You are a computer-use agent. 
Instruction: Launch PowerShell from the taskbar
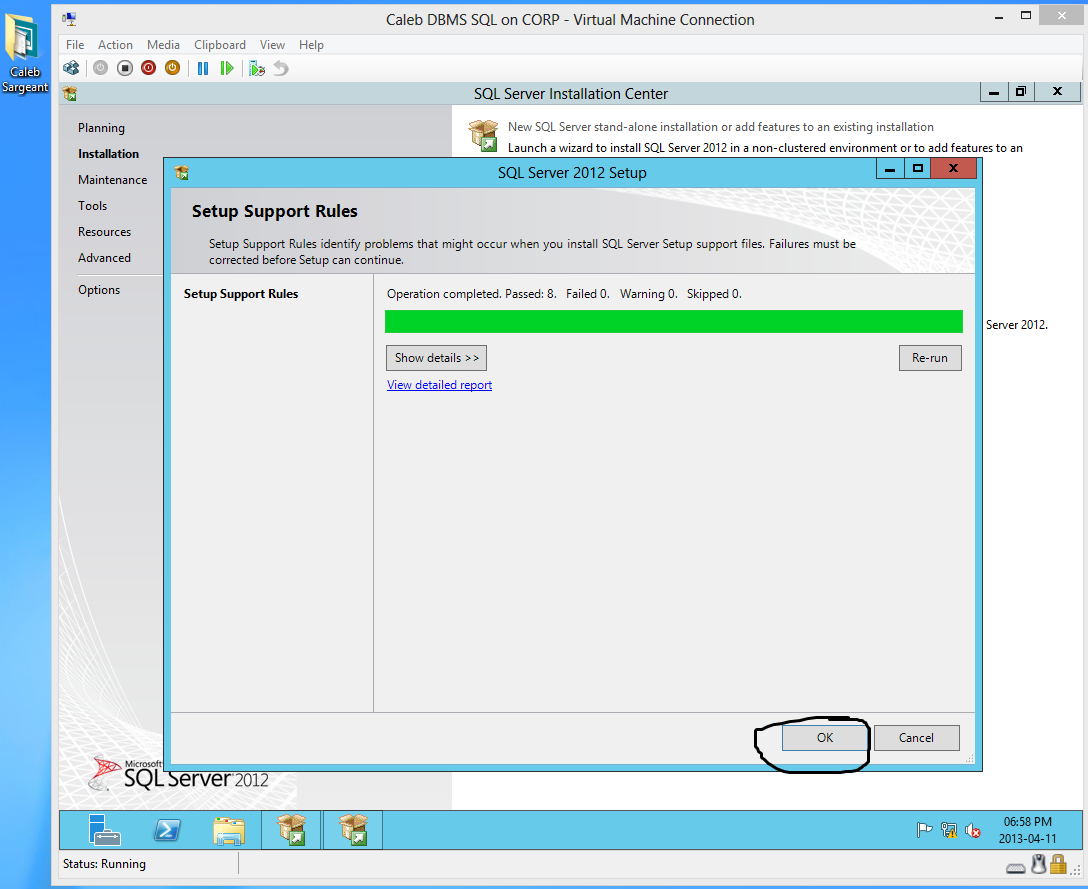(x=167, y=830)
